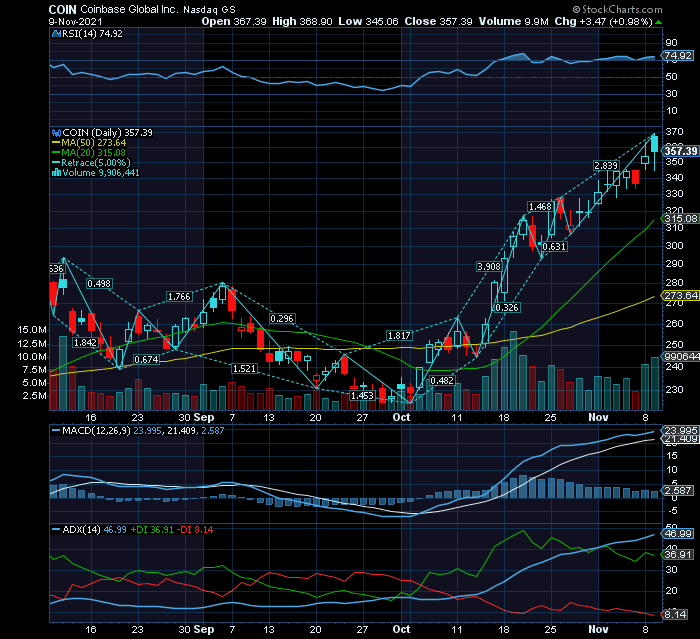Click the Chg +3.47 (+0.98%) value
Image resolution: width=700 pixels, height=639 pixels.
point(604,21)
